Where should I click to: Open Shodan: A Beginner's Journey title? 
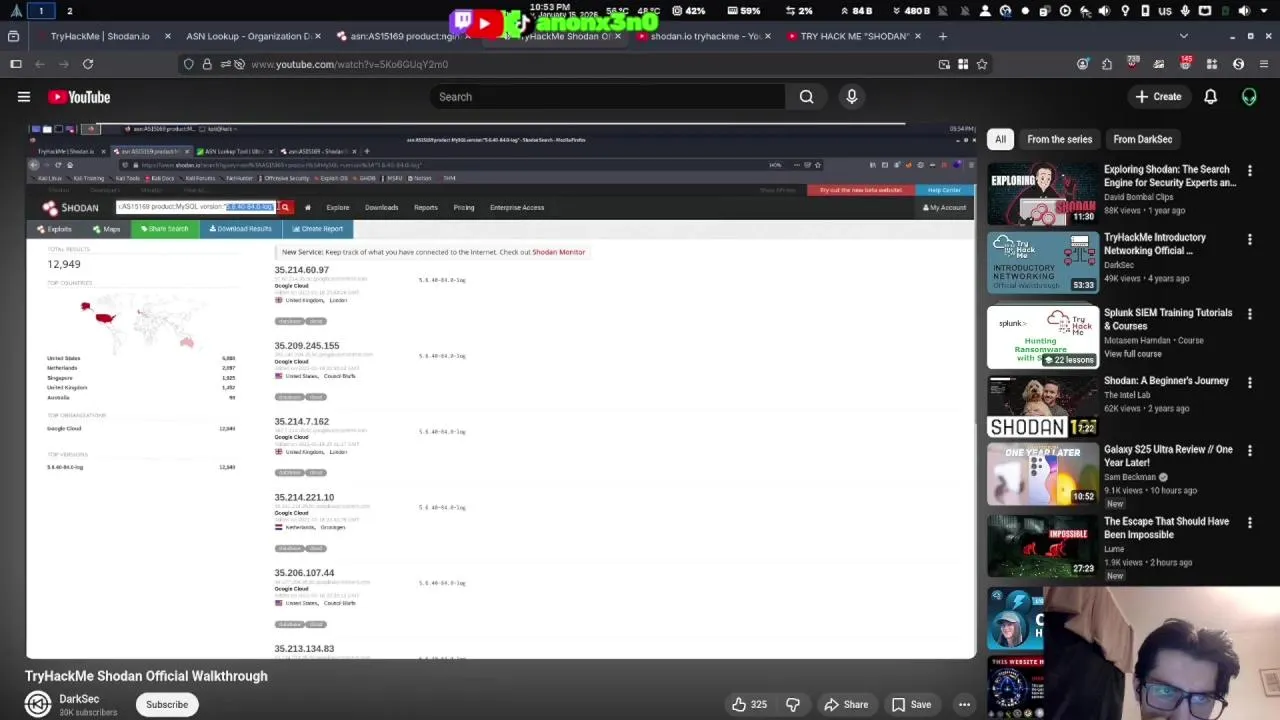pyautogui.click(x=1166, y=381)
